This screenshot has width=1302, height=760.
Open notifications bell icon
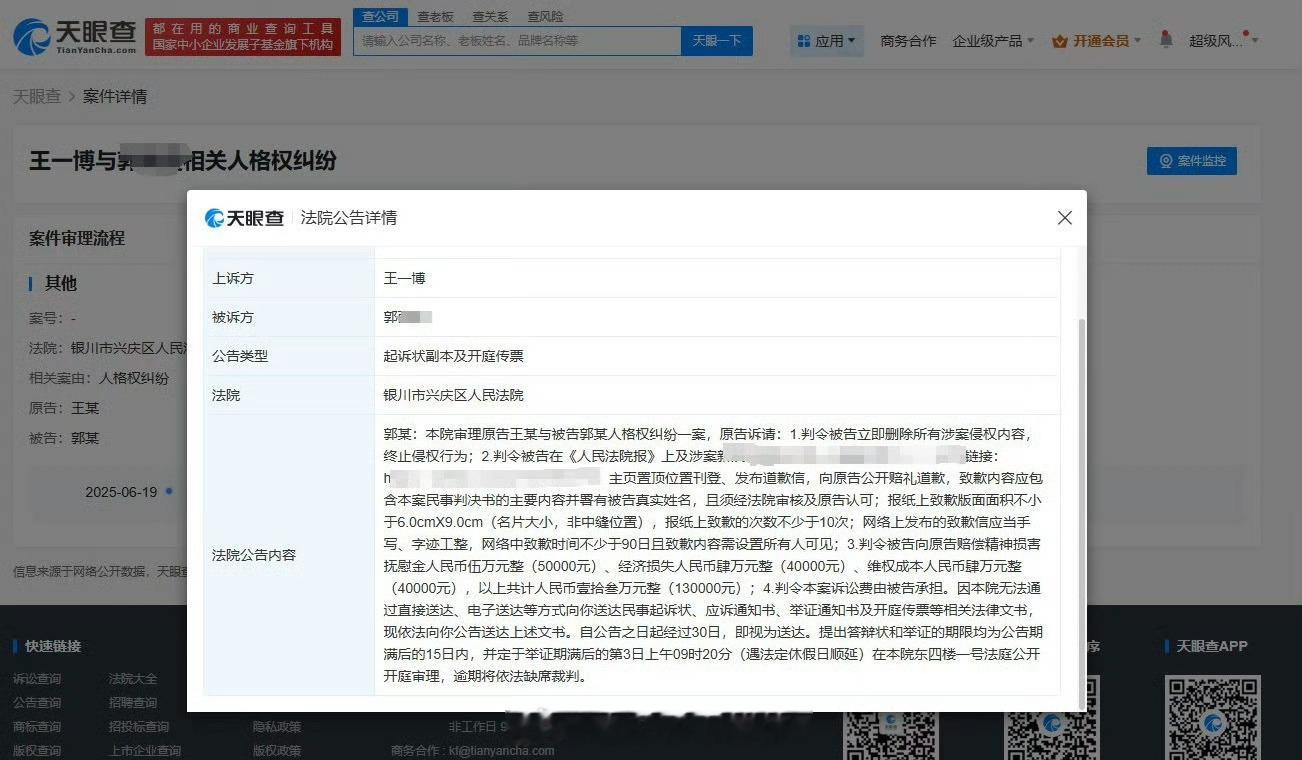point(1166,39)
